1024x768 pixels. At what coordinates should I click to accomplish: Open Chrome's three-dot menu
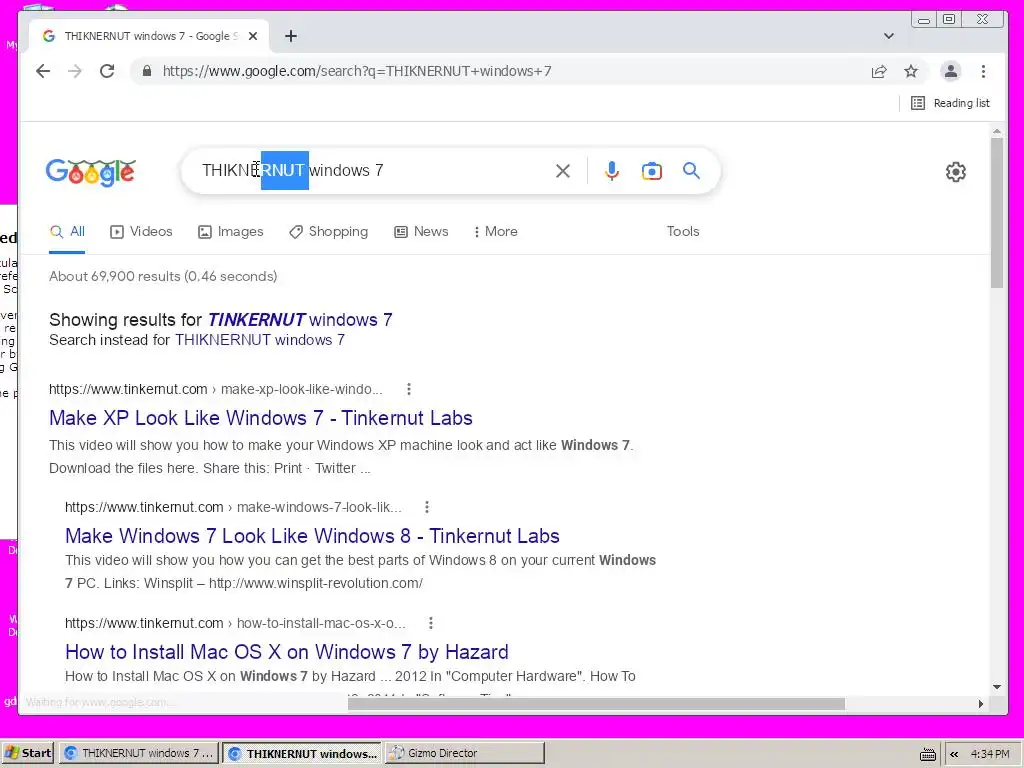click(x=984, y=71)
